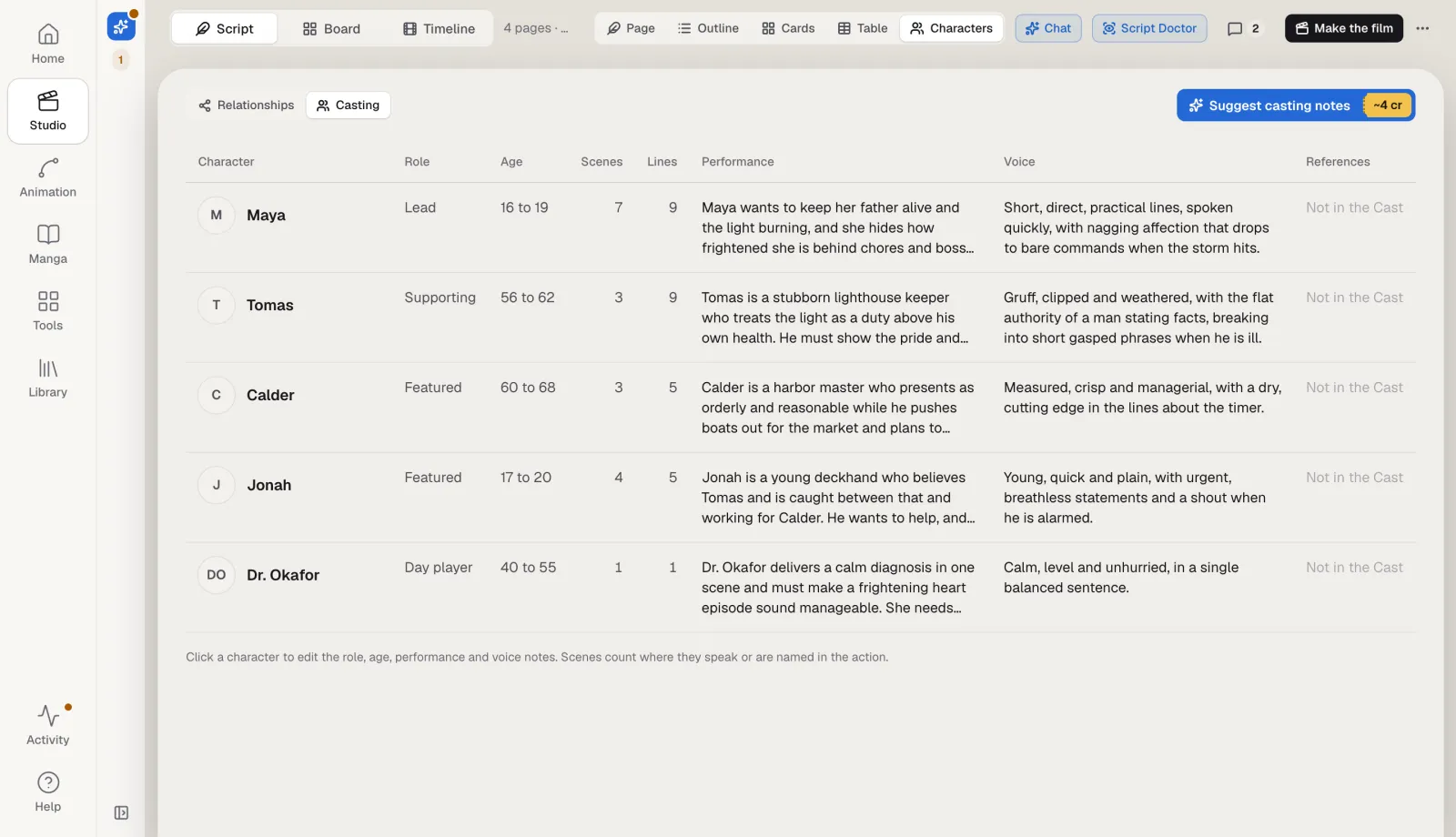Click the J avatar for Jonah
This screenshot has height=837, width=1456.
tap(217, 485)
